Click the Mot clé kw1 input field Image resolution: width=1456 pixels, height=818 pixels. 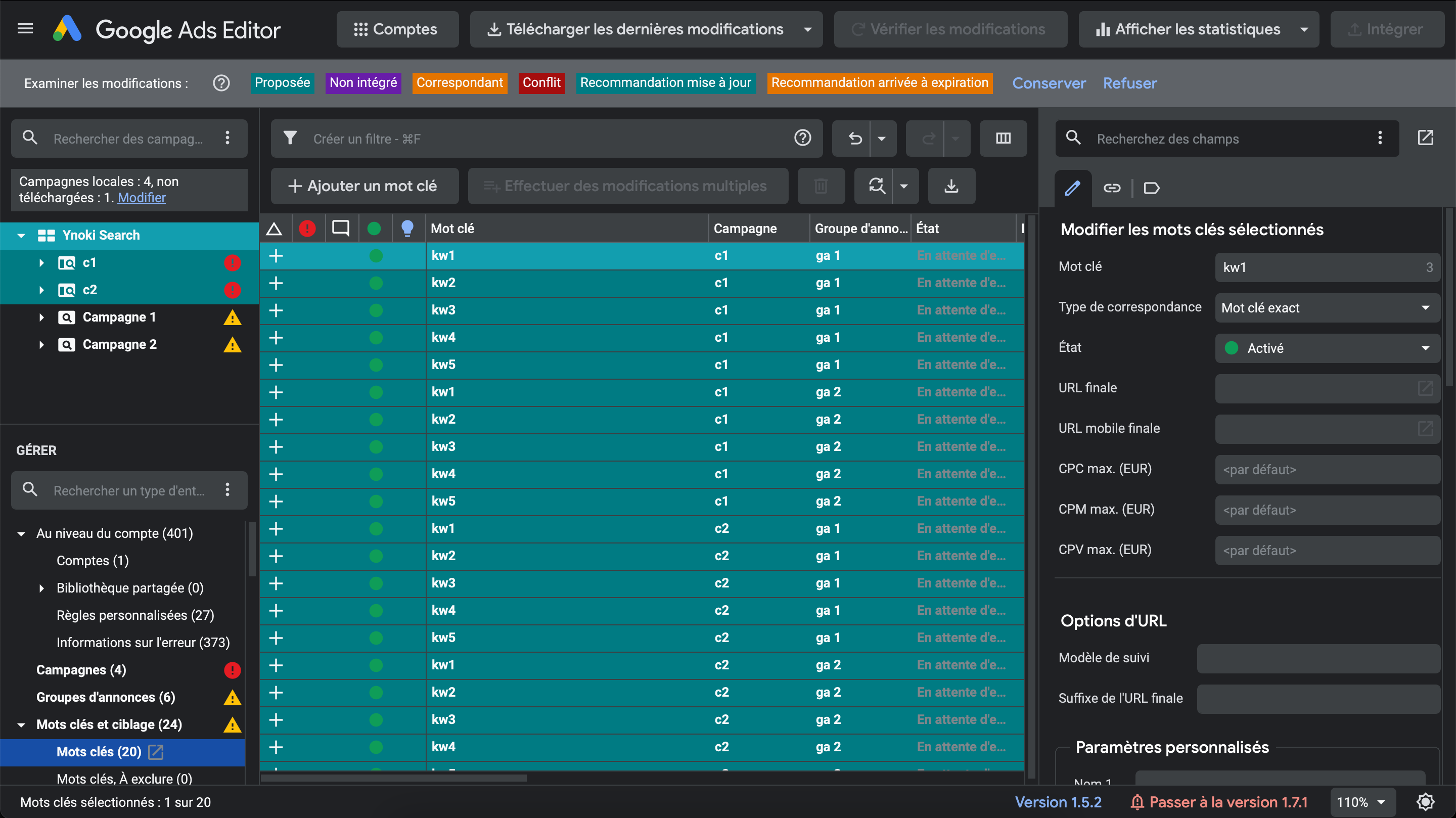tap(1327, 267)
